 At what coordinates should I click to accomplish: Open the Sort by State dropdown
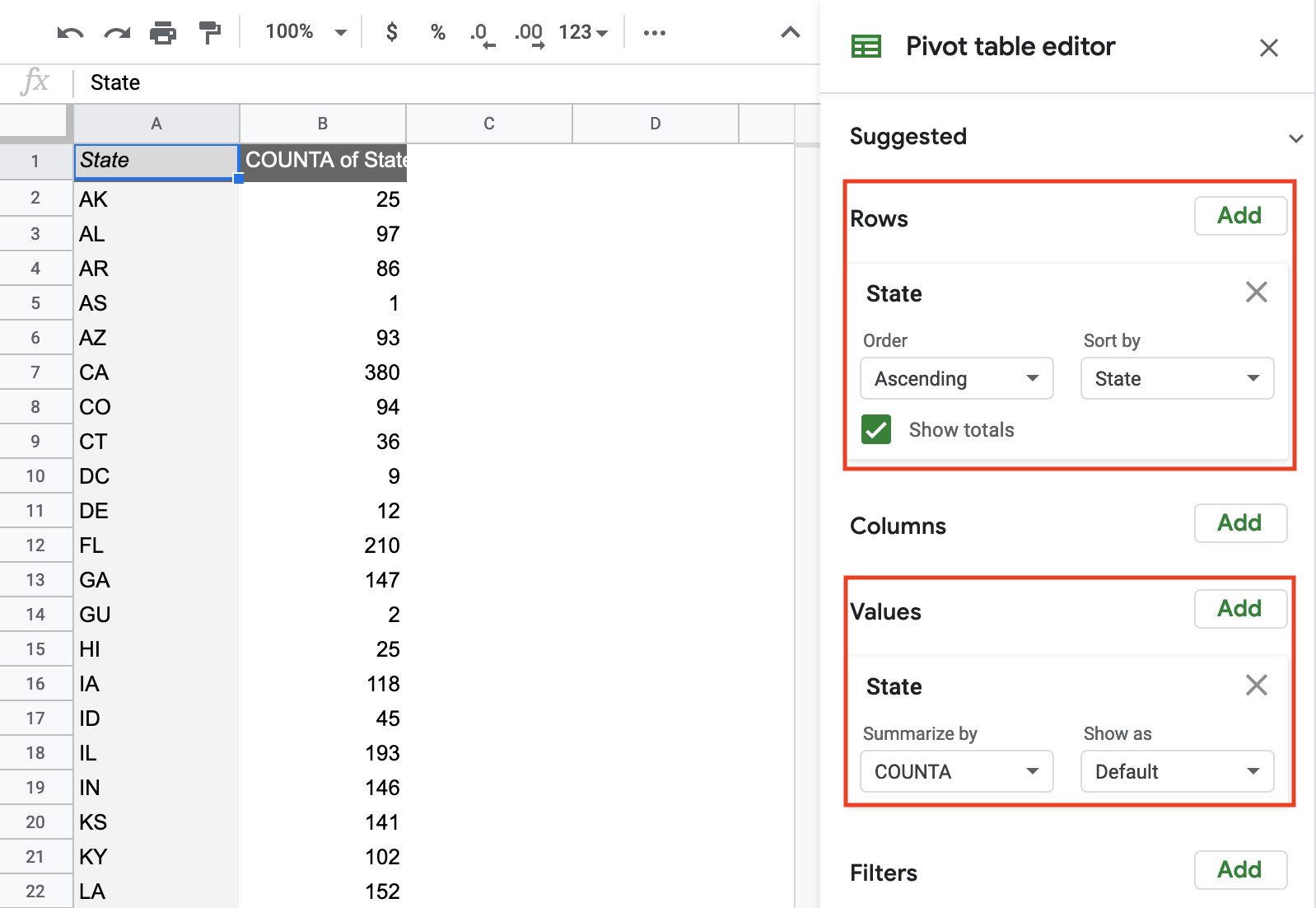click(1177, 378)
